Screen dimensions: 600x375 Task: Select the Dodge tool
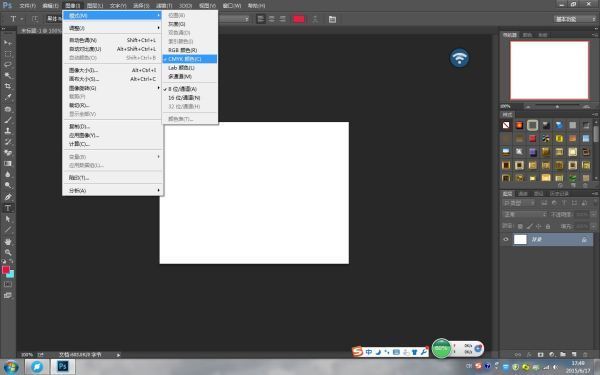pyautogui.click(x=8, y=186)
